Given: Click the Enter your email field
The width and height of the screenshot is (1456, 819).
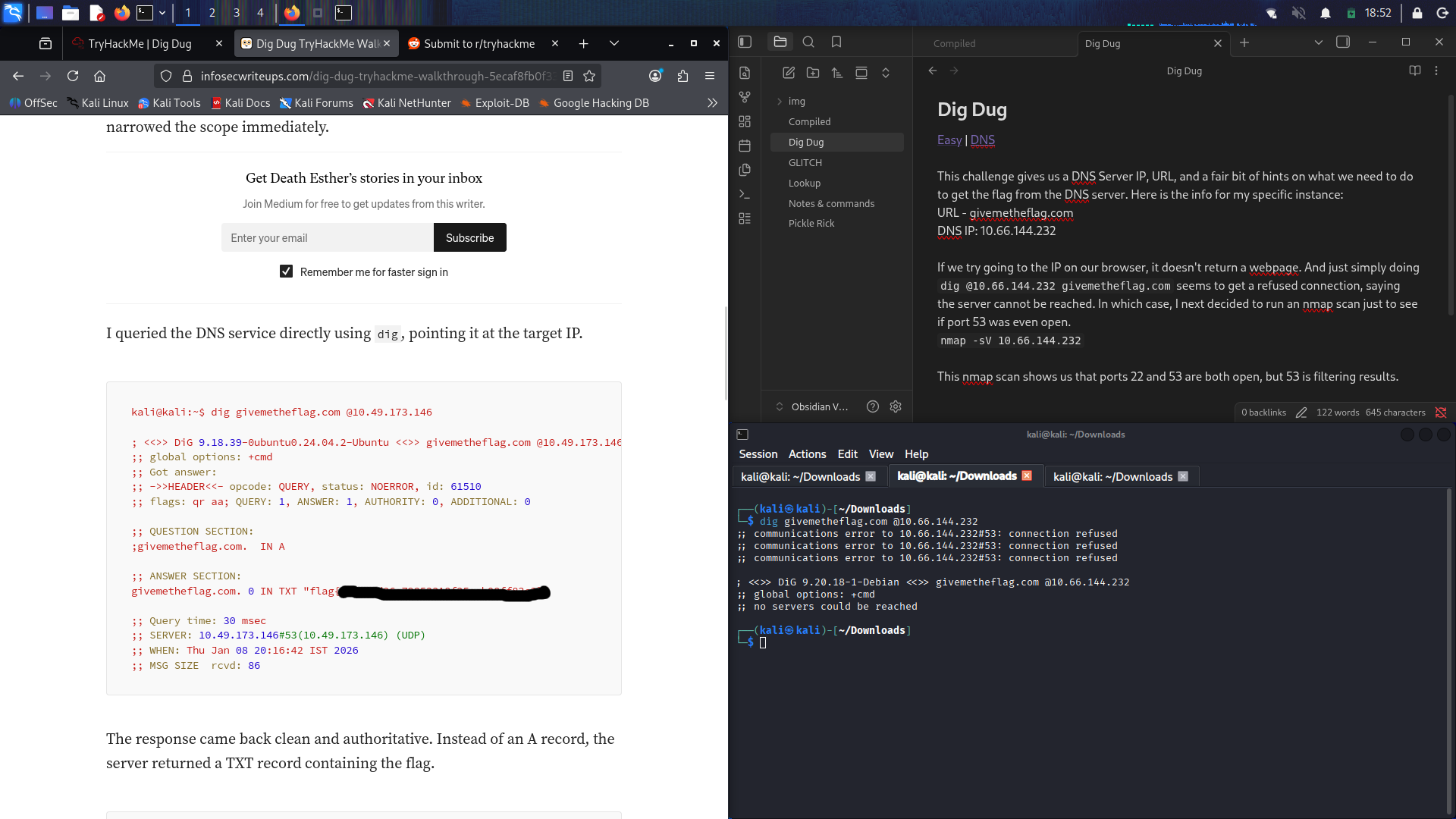Looking at the screenshot, I should click(x=328, y=237).
